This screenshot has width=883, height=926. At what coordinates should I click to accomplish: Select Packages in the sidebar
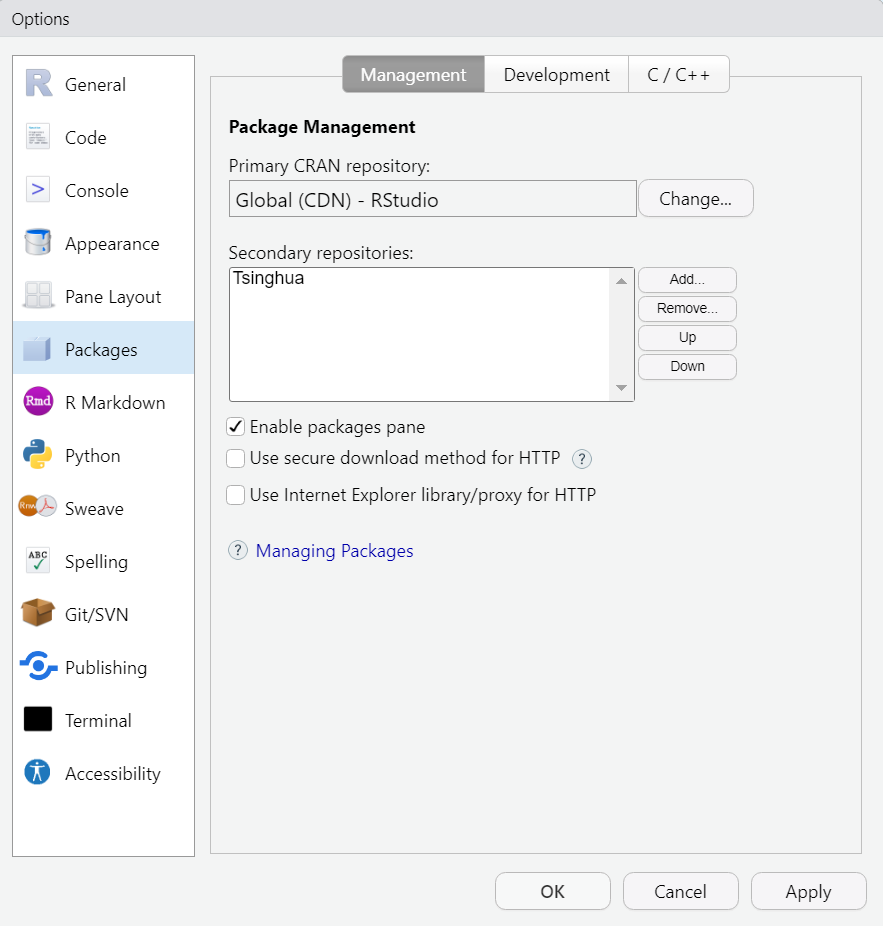pyautogui.click(x=103, y=348)
